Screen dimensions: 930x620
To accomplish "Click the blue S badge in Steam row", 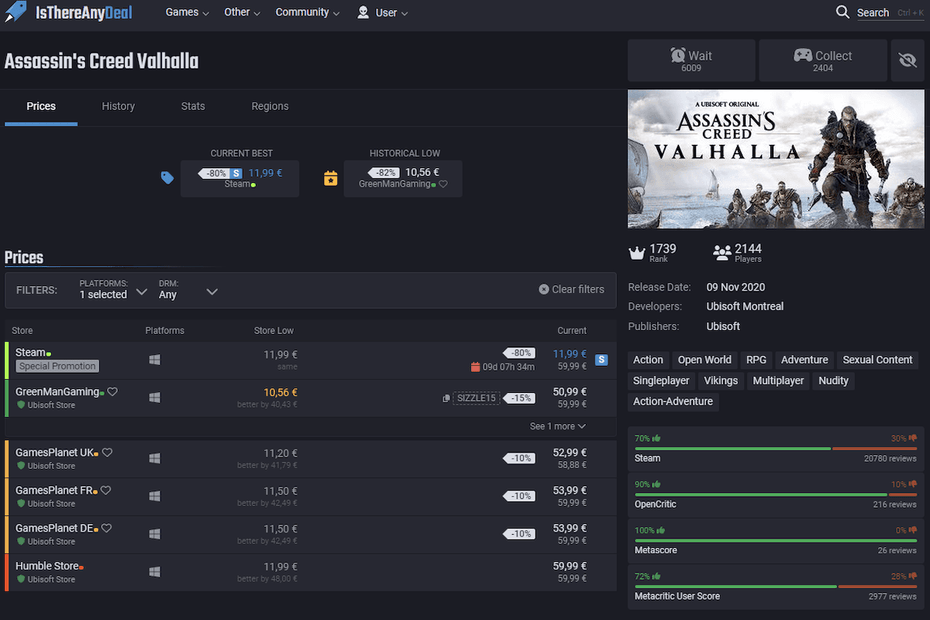I will pos(601,360).
